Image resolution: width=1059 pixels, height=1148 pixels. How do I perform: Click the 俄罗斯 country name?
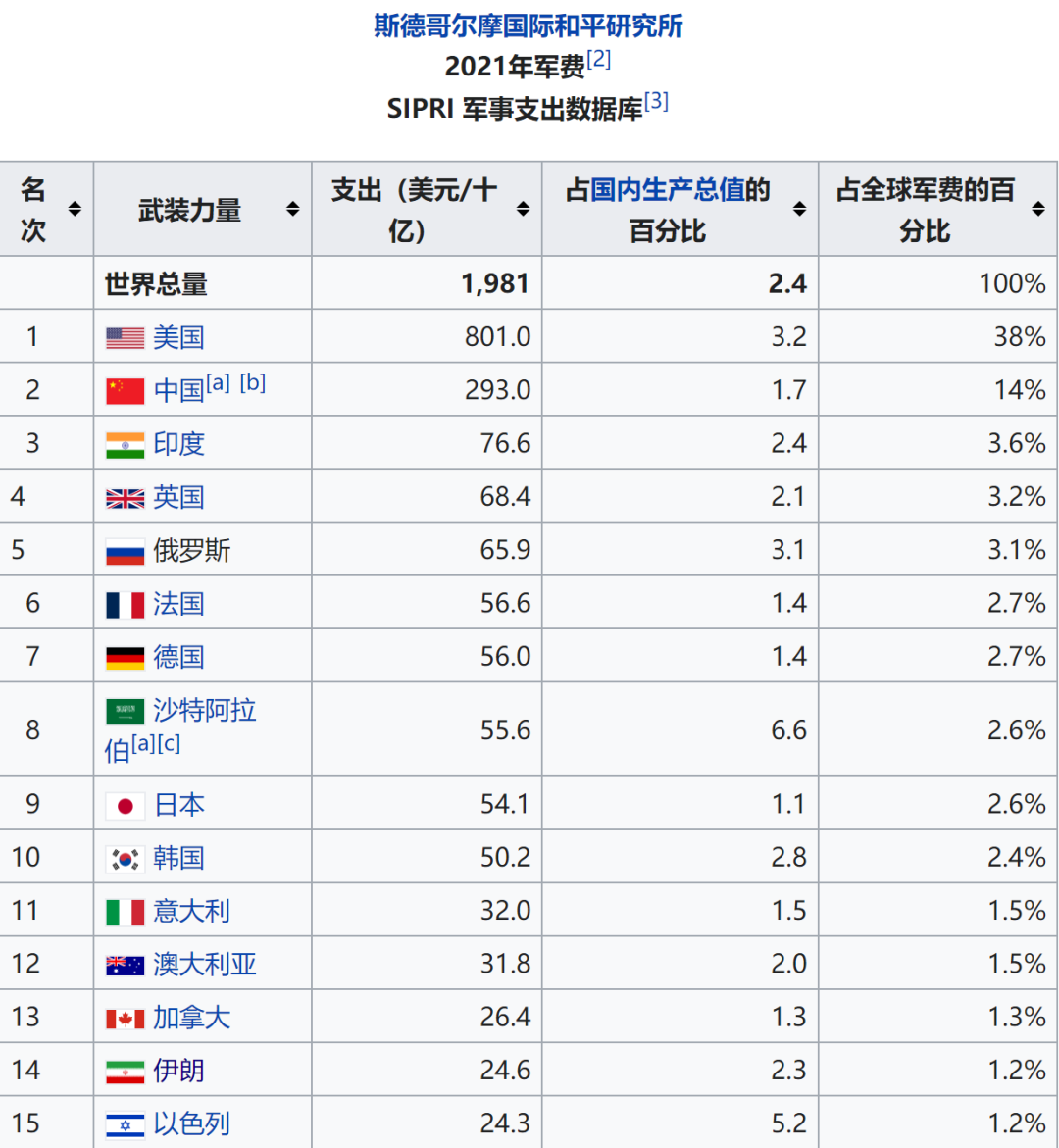(192, 551)
